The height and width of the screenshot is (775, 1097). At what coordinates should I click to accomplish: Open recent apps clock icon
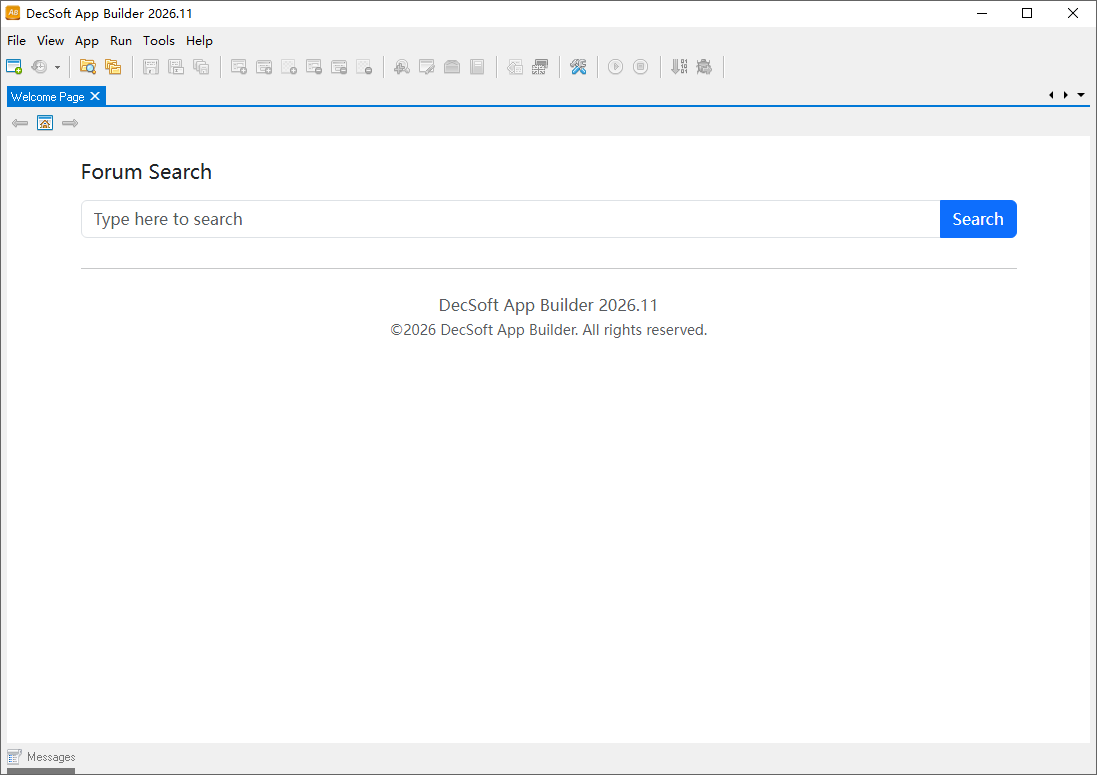tap(39, 66)
